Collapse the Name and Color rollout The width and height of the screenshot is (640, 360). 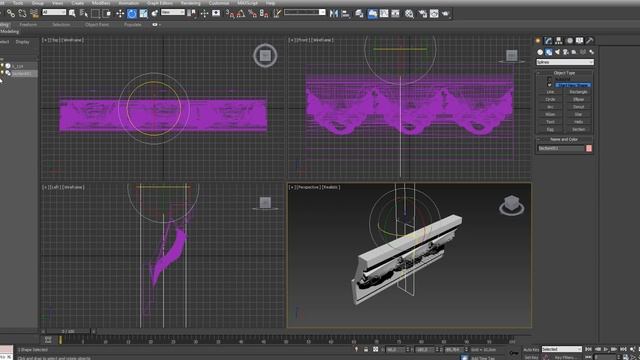click(x=564, y=139)
